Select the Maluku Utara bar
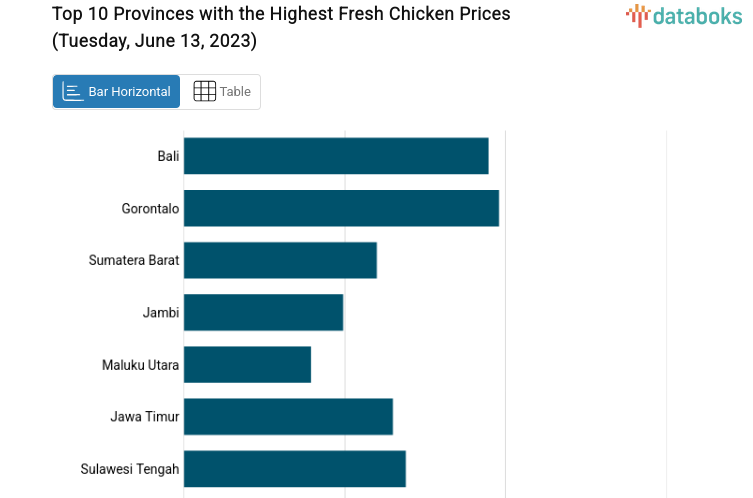The width and height of the screenshot is (753, 498). coord(247,364)
